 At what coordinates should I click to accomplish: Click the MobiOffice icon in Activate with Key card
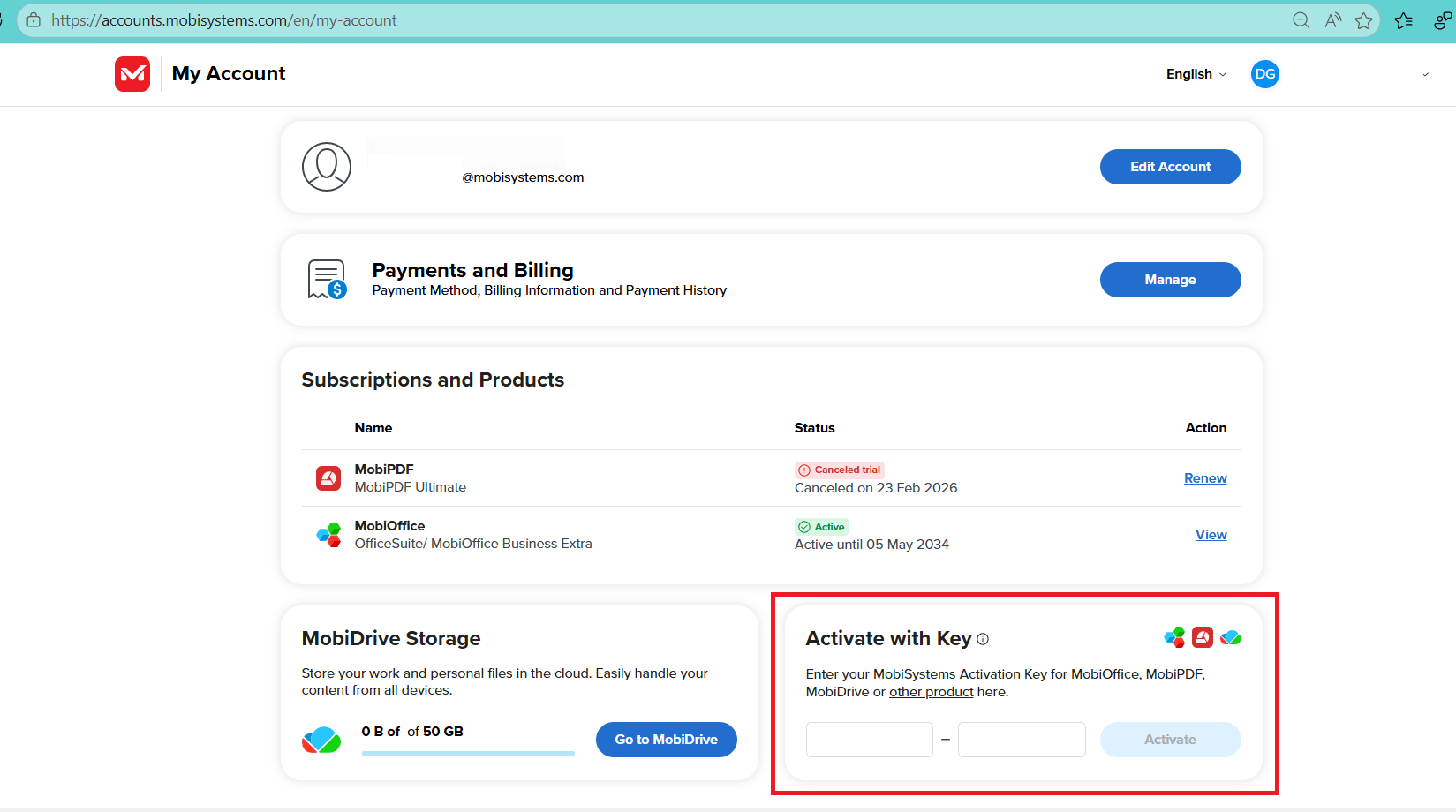coord(1174,637)
